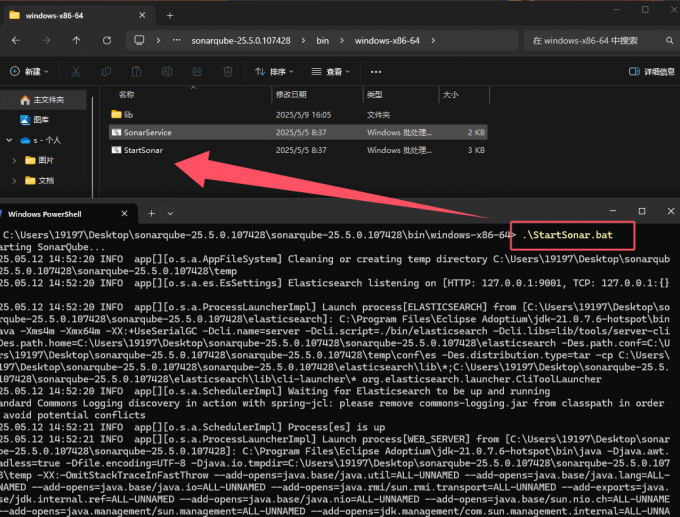Click the Paste clipboard icon
The height and width of the screenshot is (517, 680).
coord(137,72)
